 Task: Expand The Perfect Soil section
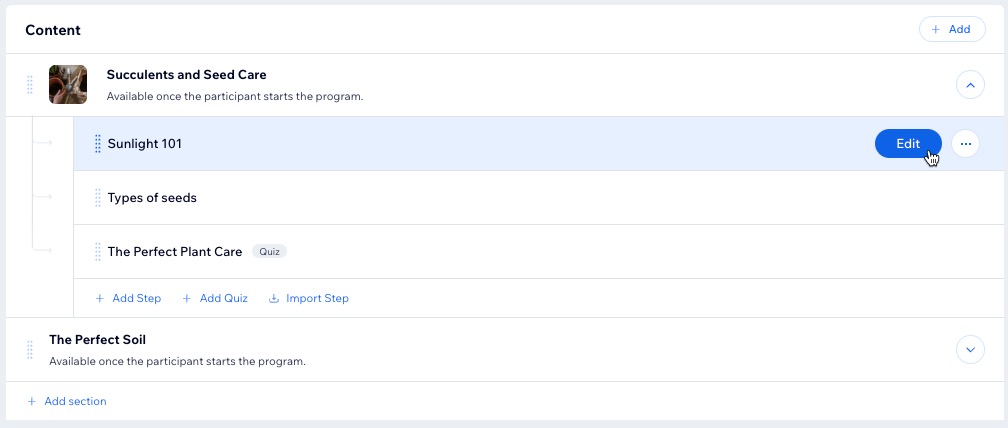[x=970, y=350]
